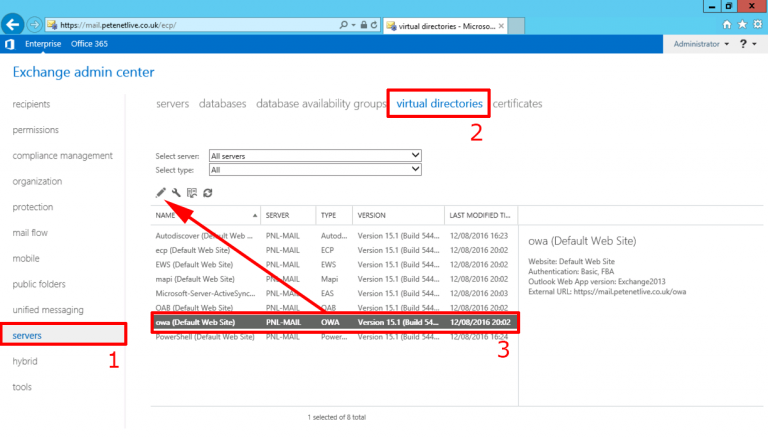Open public folders section
This screenshot has width=768, height=438.
click(x=39, y=284)
